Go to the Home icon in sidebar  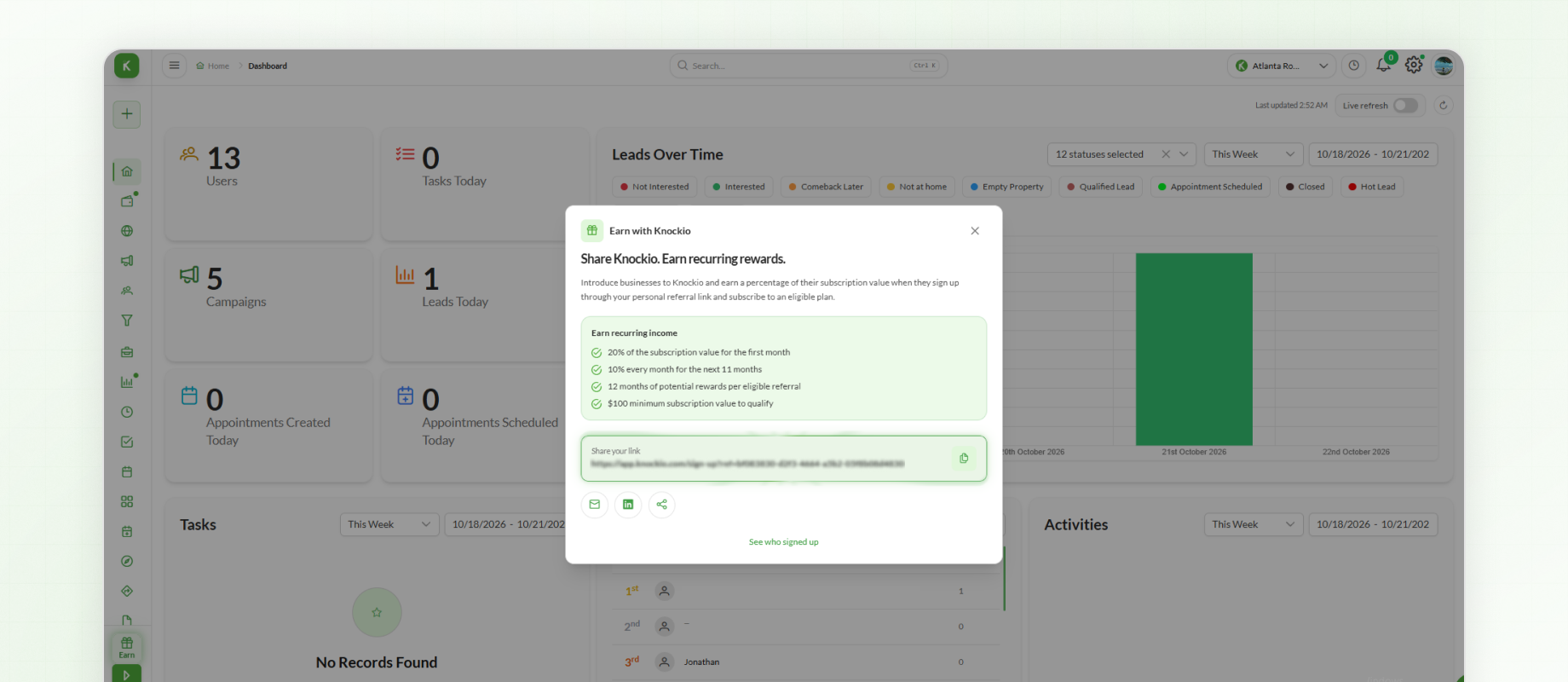[x=127, y=171]
